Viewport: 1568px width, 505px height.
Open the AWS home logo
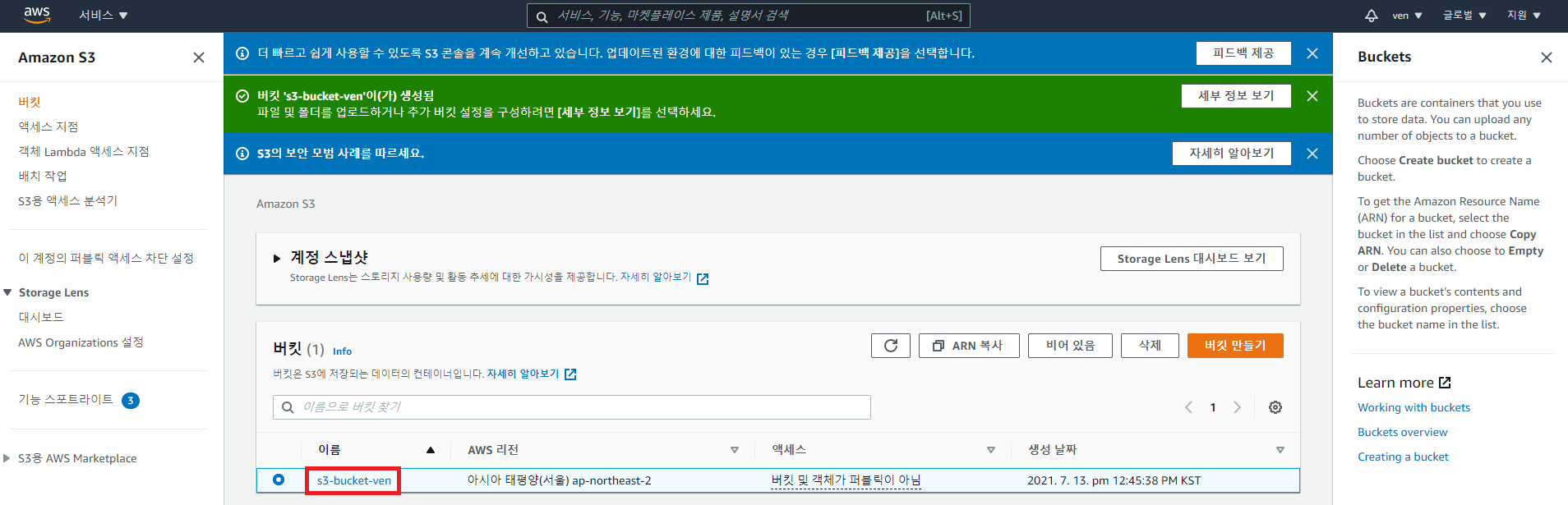pyautogui.click(x=37, y=15)
